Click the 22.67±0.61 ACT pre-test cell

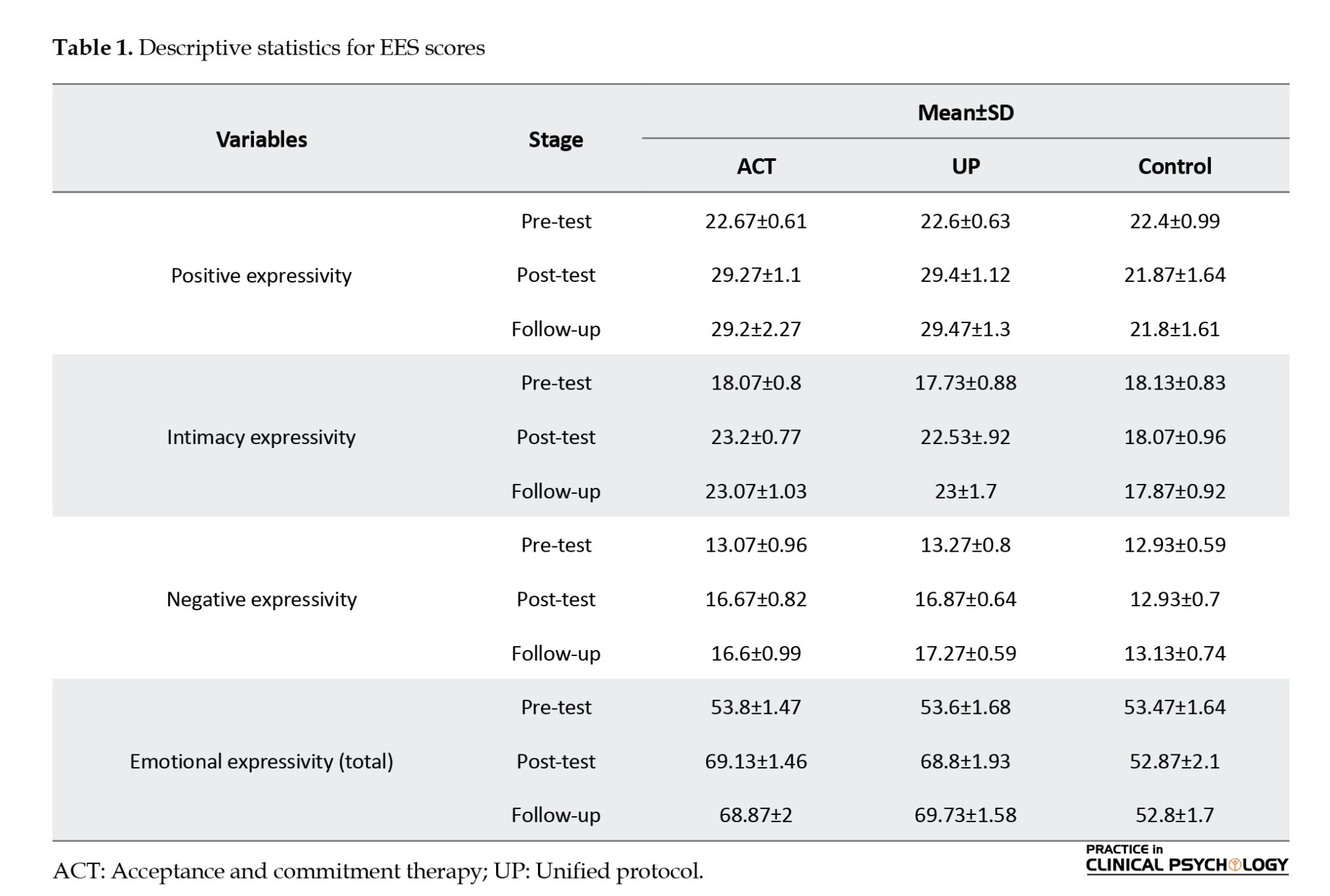[x=755, y=221]
